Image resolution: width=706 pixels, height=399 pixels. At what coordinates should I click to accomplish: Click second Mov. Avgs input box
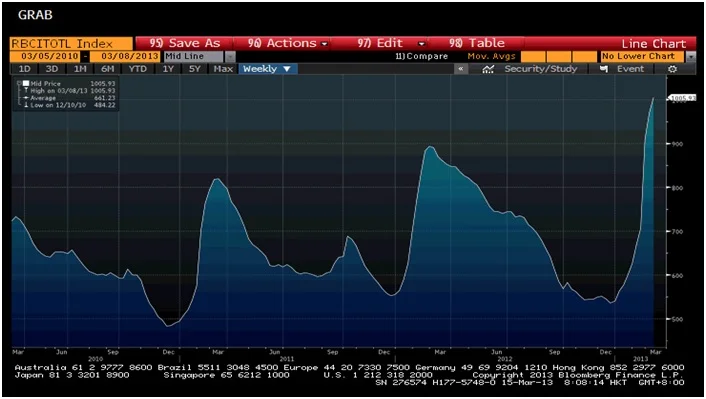tap(558, 56)
